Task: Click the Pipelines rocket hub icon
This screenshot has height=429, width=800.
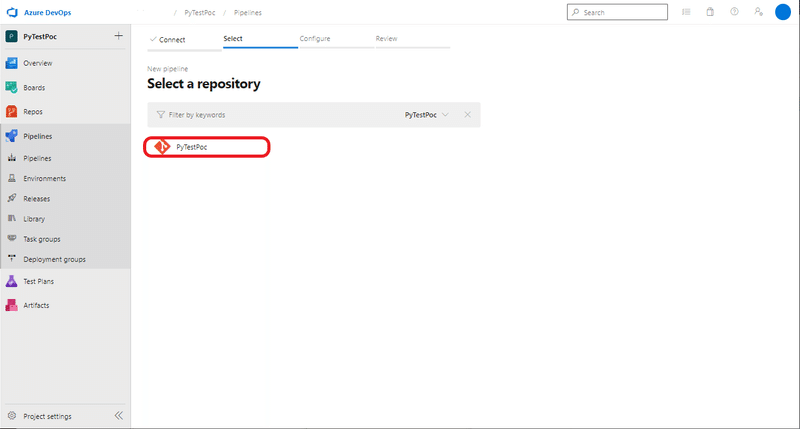Action: click(11, 136)
